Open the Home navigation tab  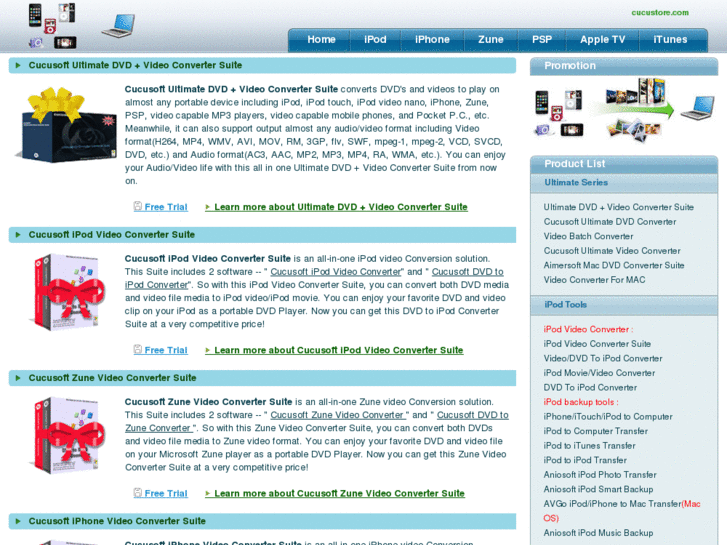321,40
